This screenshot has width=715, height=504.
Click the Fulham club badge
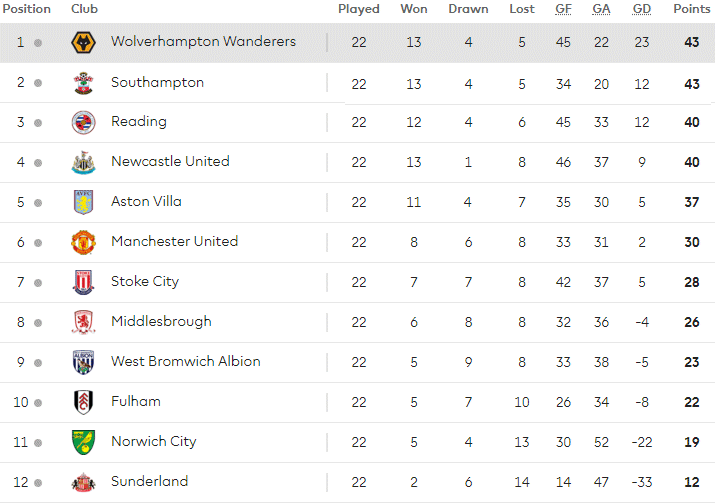coord(83,402)
